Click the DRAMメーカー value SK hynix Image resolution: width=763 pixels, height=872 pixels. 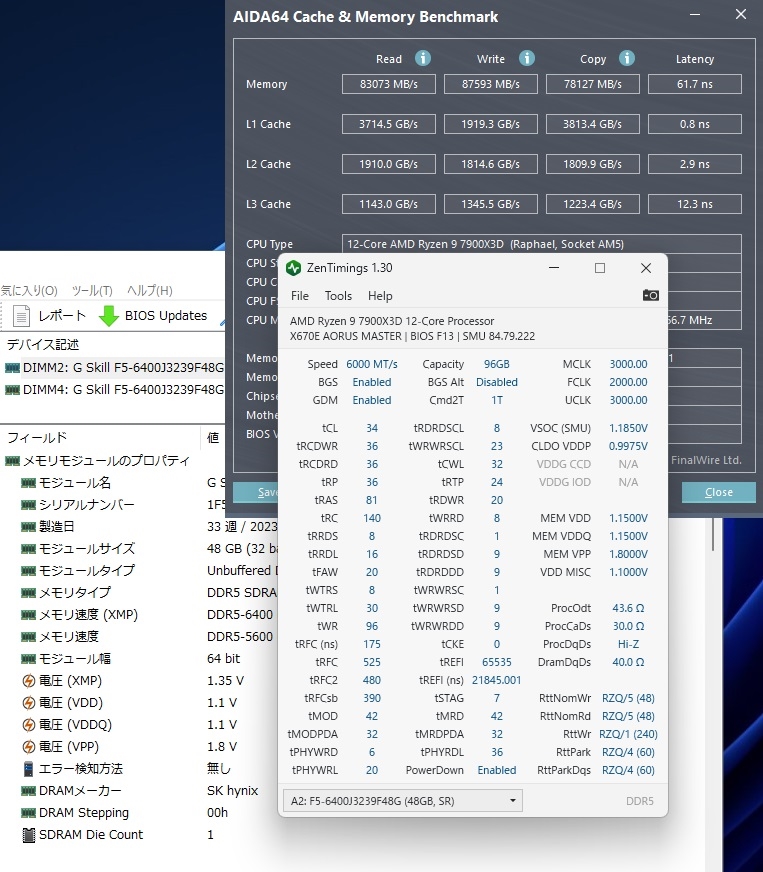click(232, 791)
